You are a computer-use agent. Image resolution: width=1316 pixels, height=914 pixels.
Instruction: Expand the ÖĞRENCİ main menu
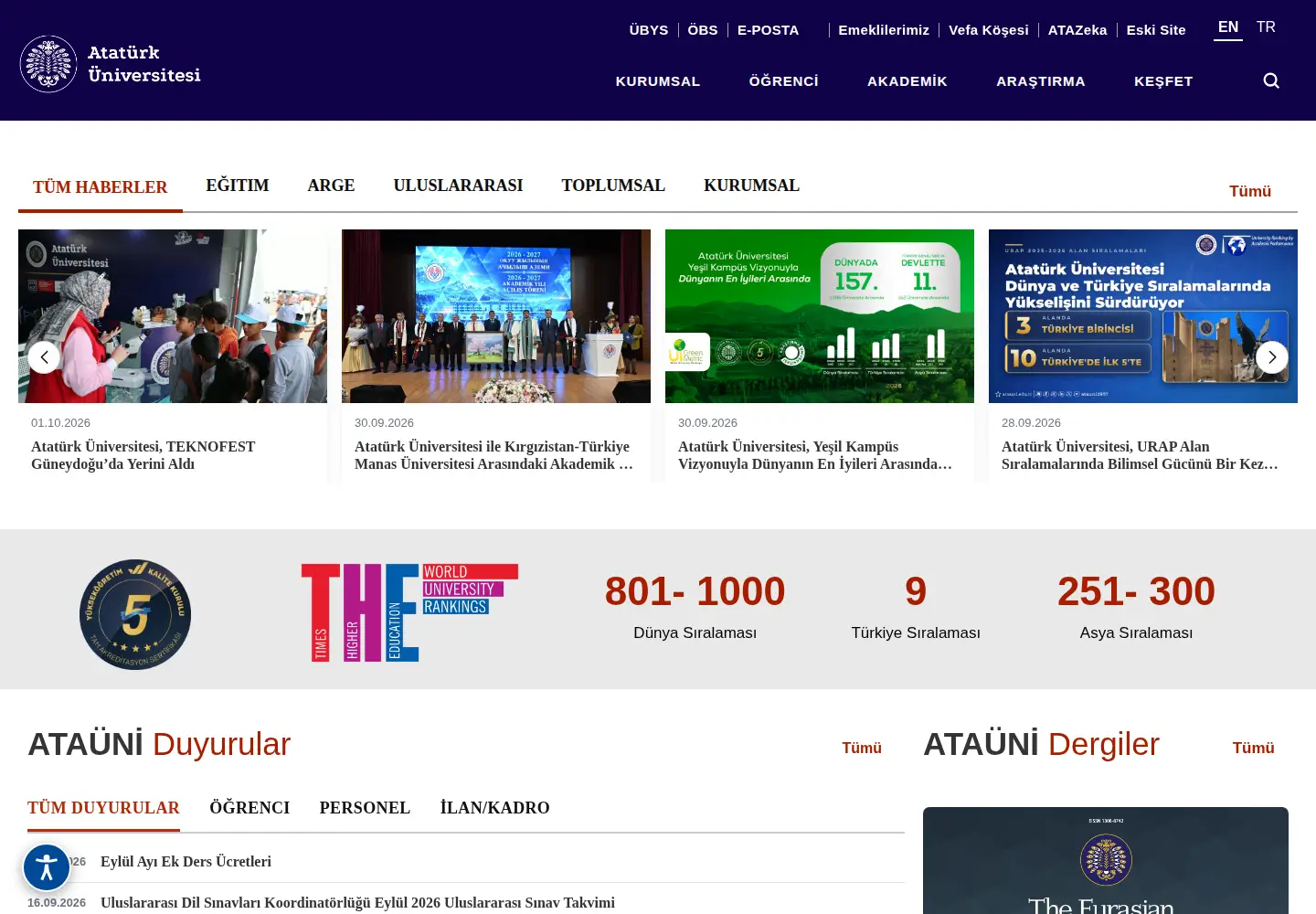pos(784,81)
